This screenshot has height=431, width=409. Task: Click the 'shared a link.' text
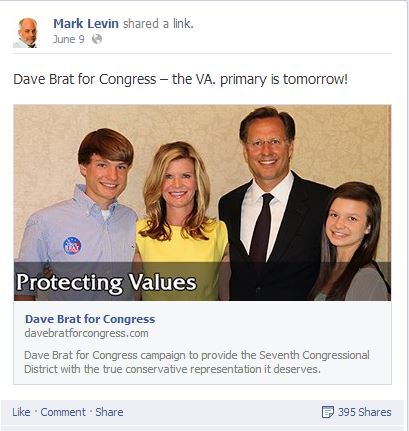(158, 24)
